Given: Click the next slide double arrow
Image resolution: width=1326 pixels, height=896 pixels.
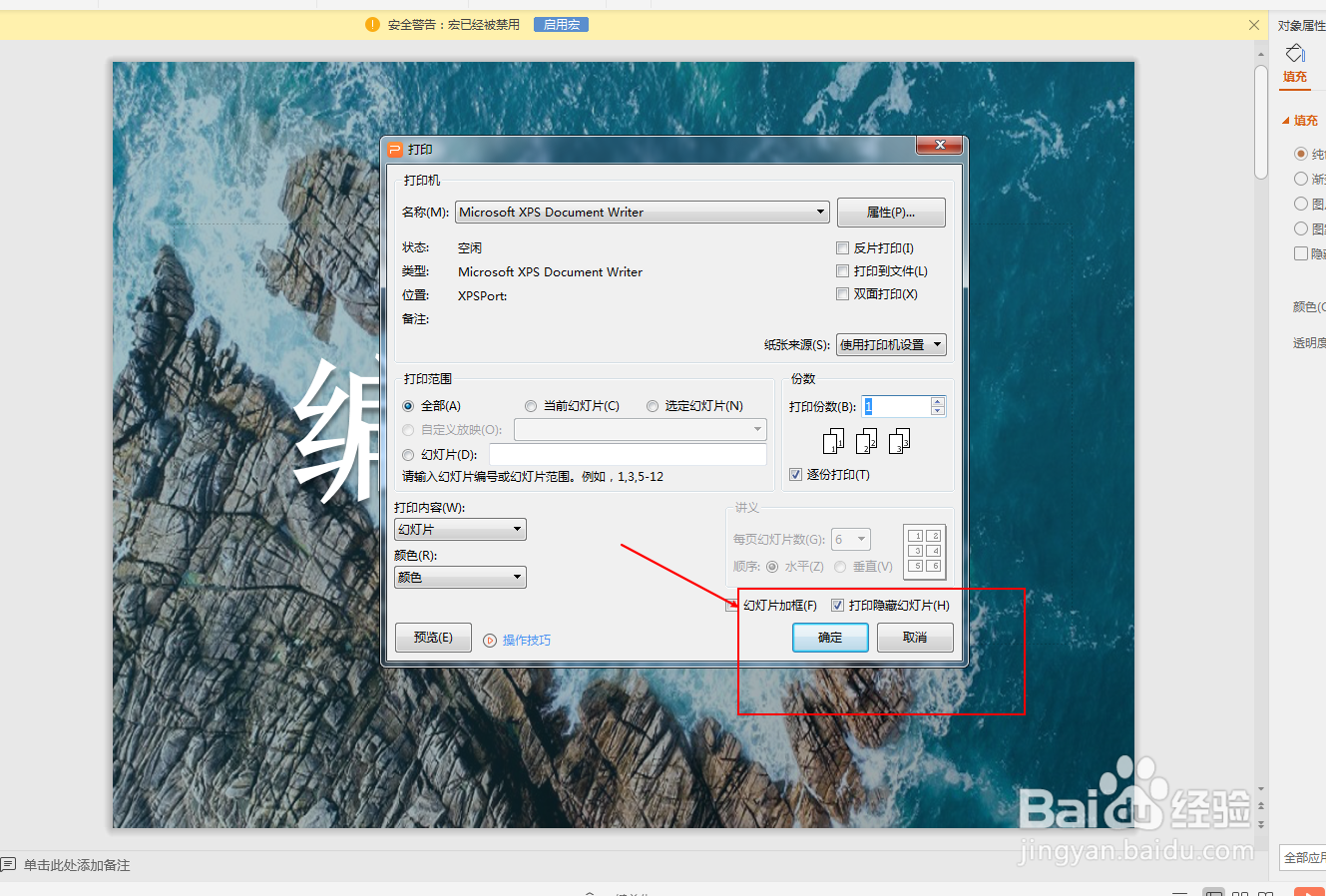Looking at the screenshot, I should click(x=1261, y=824).
